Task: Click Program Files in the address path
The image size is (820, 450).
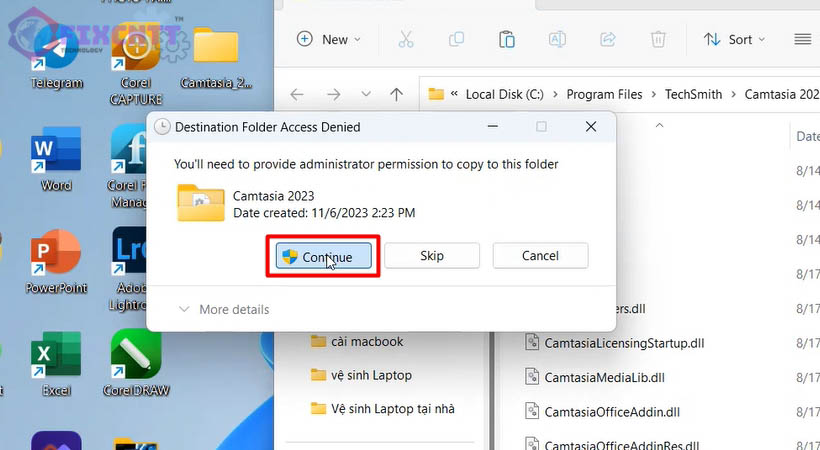Action: tap(604, 94)
